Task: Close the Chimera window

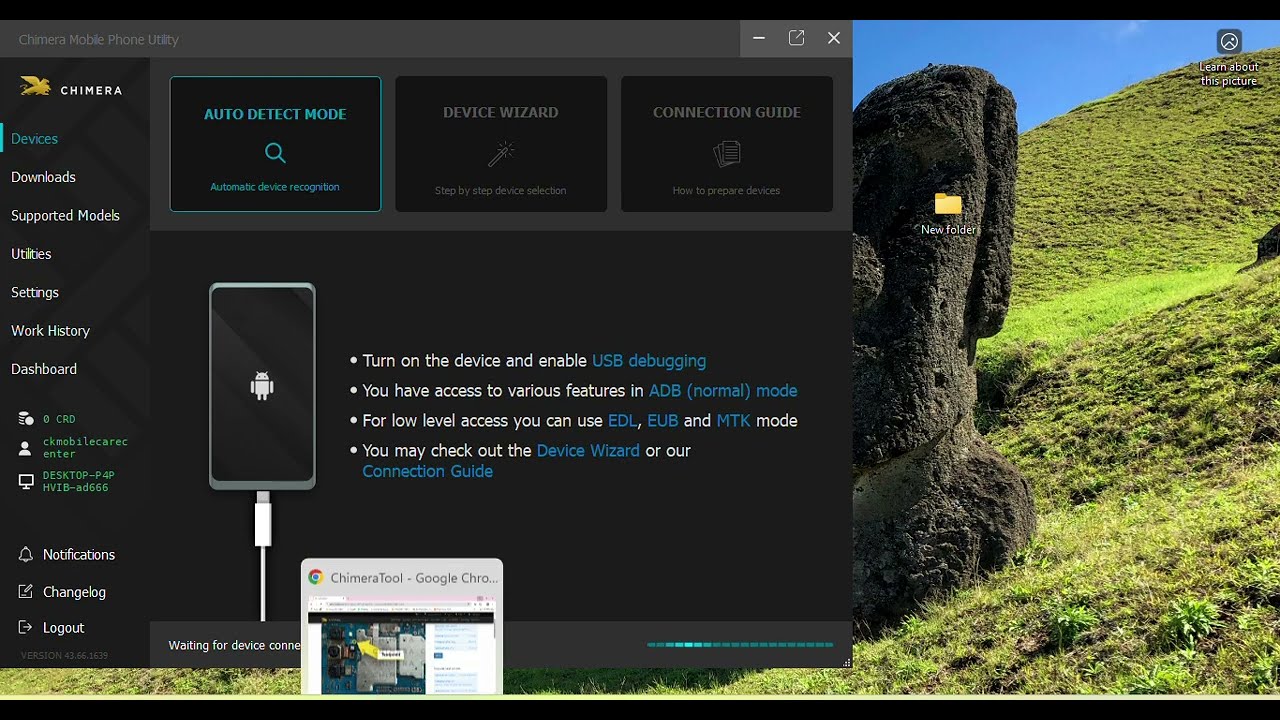Action: point(834,38)
